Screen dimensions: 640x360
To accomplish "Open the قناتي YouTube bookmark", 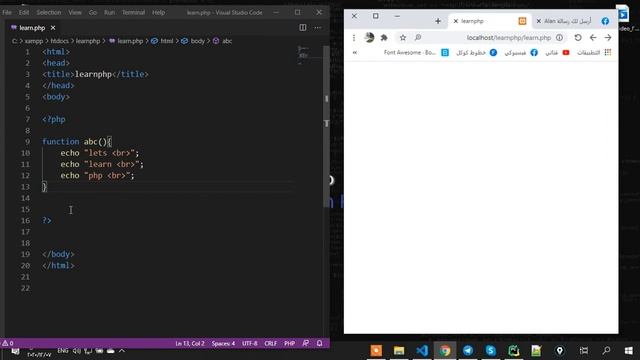I will point(557,53).
